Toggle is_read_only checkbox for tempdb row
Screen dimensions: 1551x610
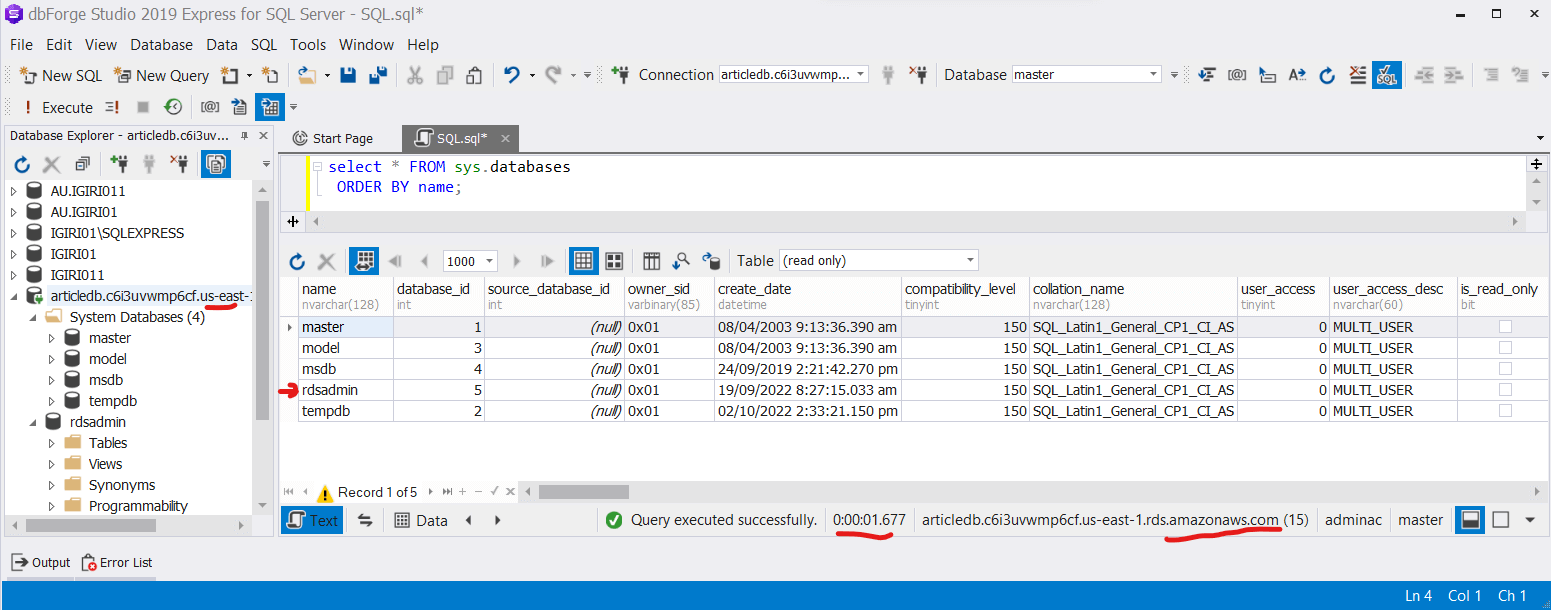click(1505, 411)
